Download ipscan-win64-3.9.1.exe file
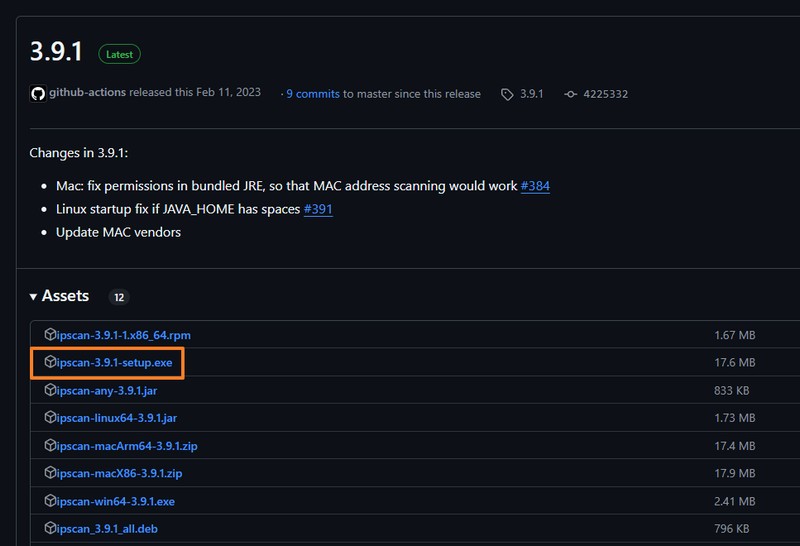 (115, 502)
